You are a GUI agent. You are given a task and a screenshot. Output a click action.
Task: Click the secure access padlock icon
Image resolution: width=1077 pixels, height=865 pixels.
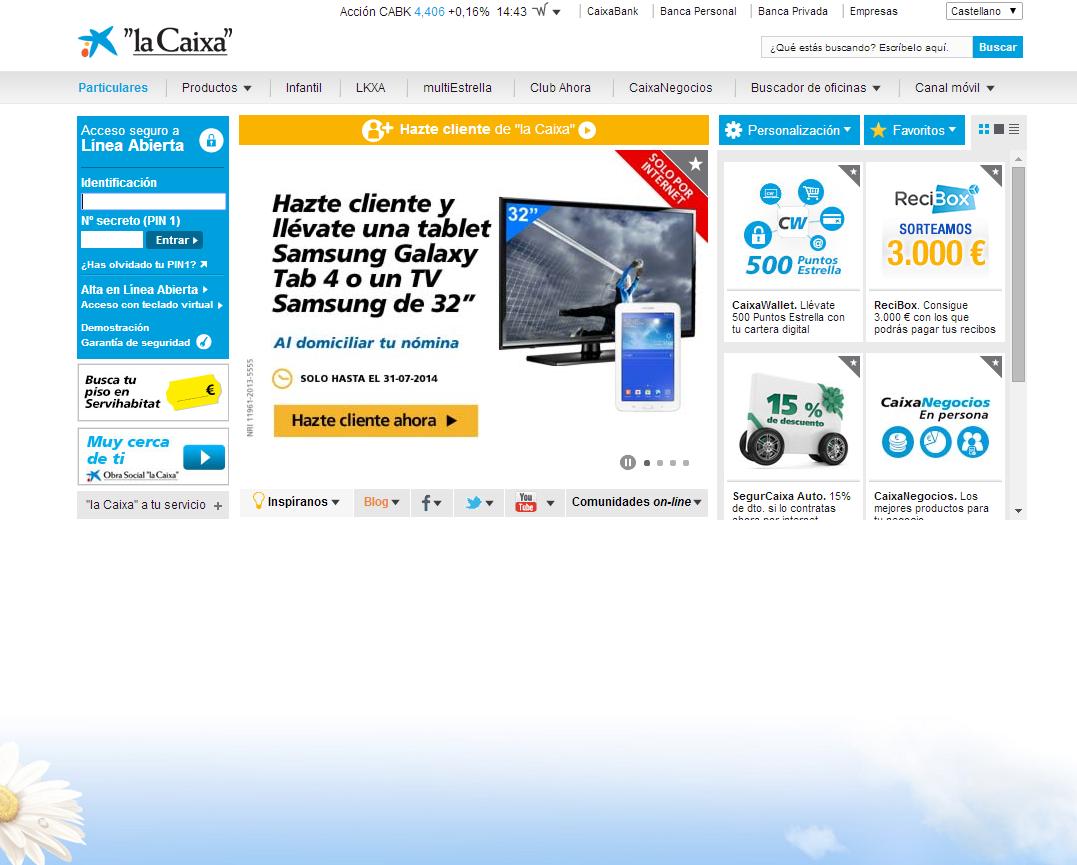[x=210, y=140]
